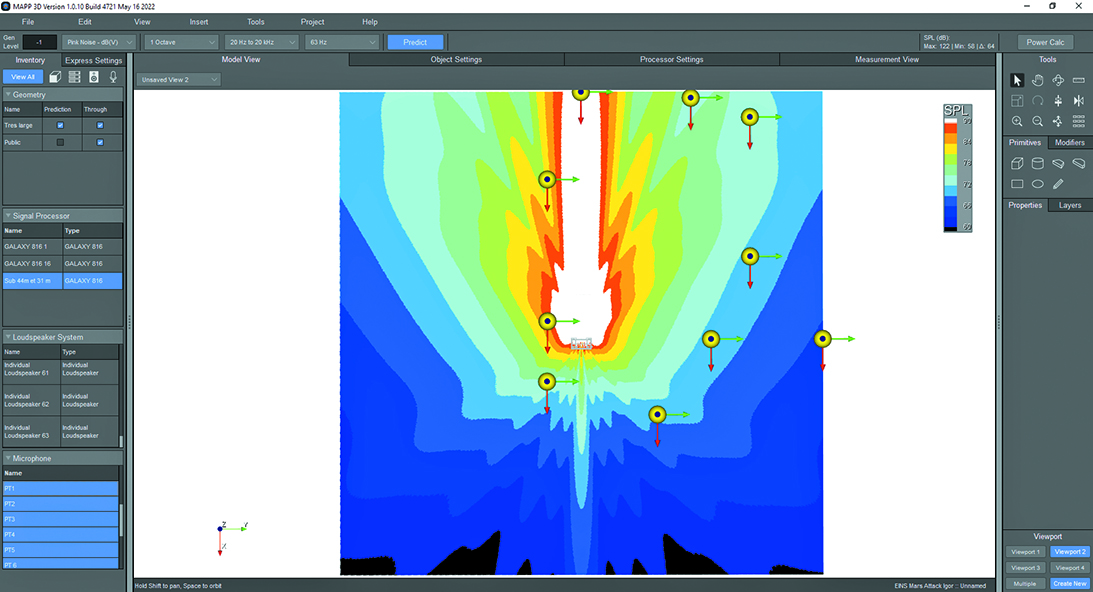Filter inventory by processor rack icon

tap(74, 77)
